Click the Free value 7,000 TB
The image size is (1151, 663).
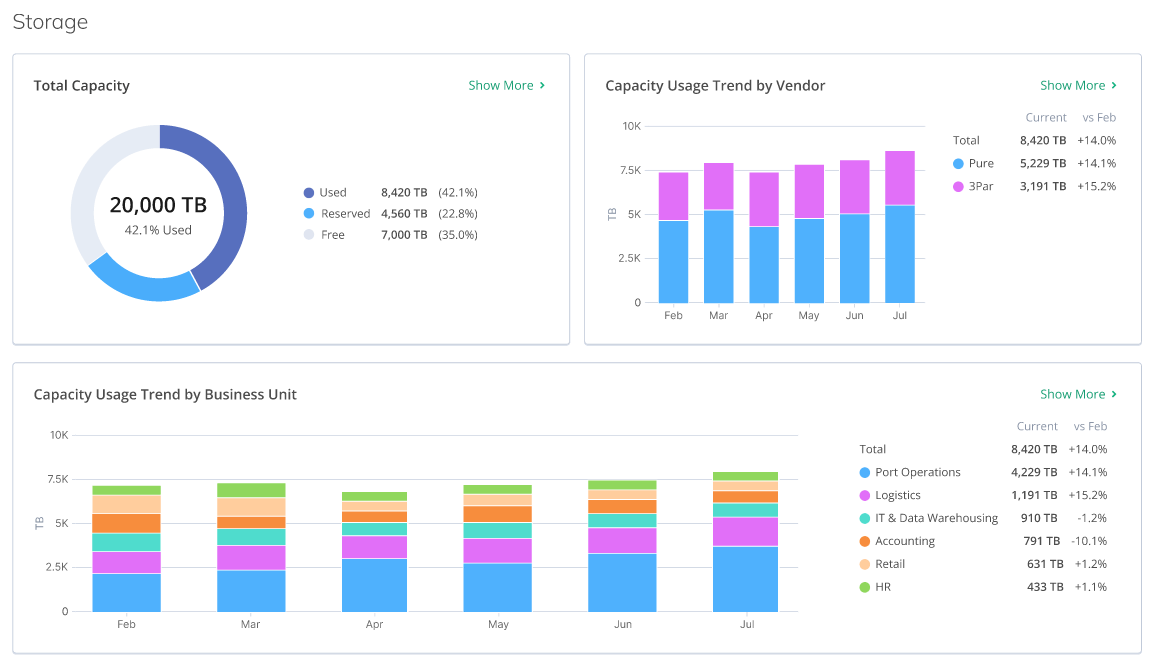pyautogui.click(x=404, y=235)
